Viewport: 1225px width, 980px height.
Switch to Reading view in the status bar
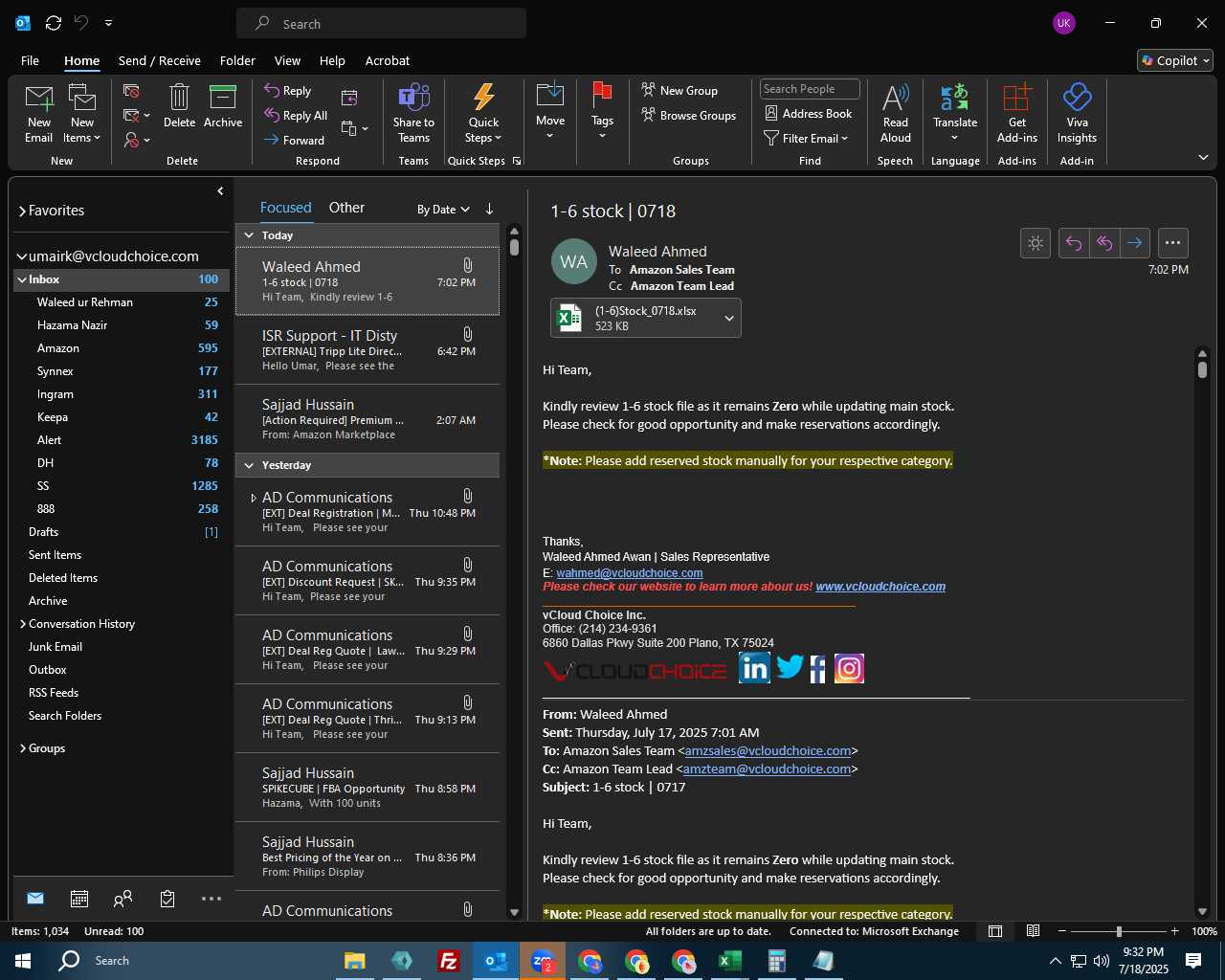pyautogui.click(x=1034, y=931)
